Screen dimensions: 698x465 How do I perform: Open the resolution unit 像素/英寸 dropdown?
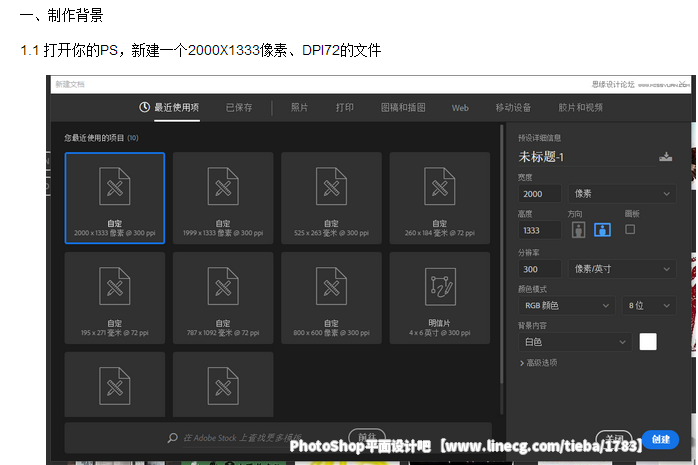(x=622, y=269)
